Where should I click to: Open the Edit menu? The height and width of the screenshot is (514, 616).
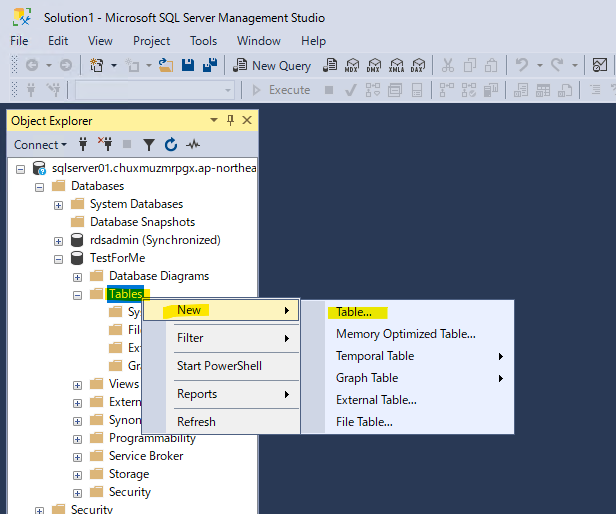(x=58, y=41)
